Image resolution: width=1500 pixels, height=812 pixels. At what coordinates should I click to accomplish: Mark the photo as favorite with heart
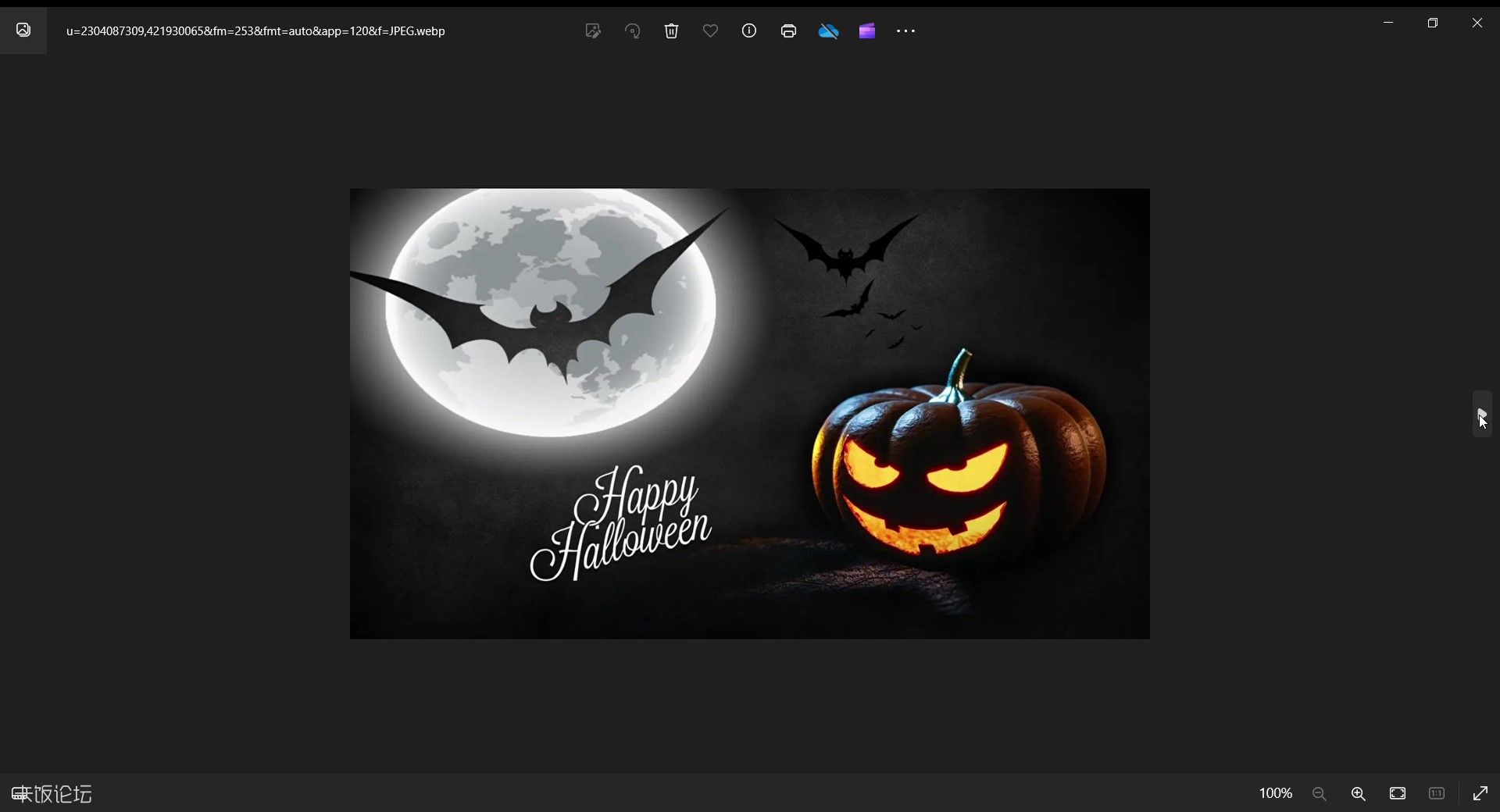pyautogui.click(x=710, y=31)
